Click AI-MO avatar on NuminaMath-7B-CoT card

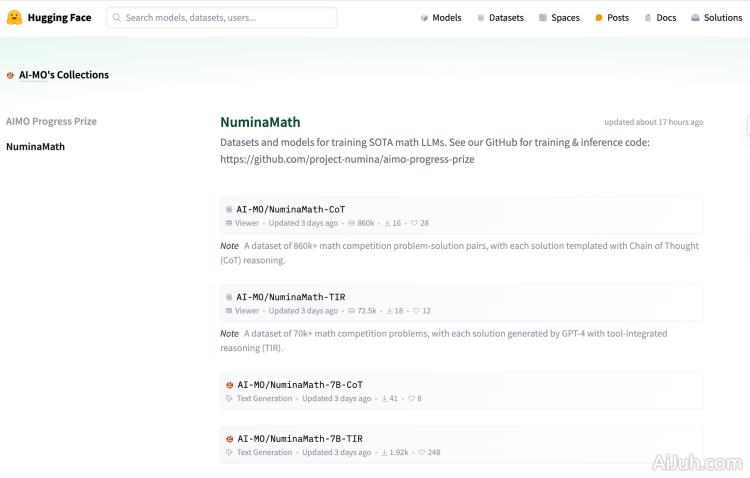pyautogui.click(x=230, y=385)
